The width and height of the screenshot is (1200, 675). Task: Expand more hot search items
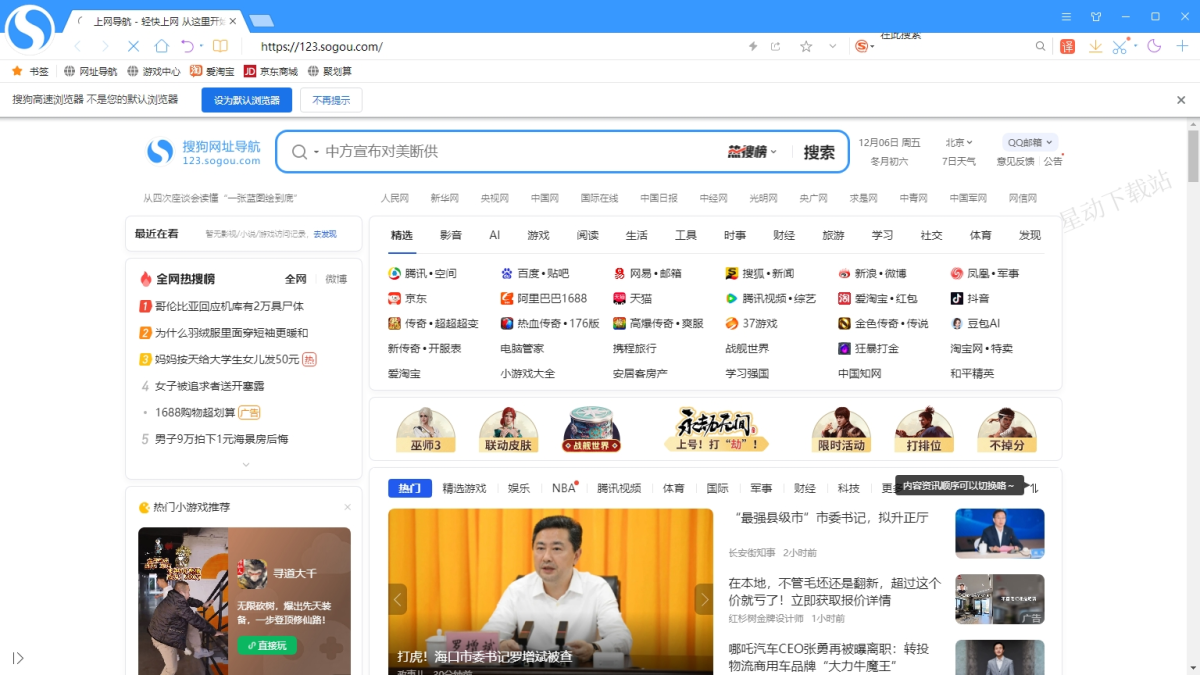(246, 465)
